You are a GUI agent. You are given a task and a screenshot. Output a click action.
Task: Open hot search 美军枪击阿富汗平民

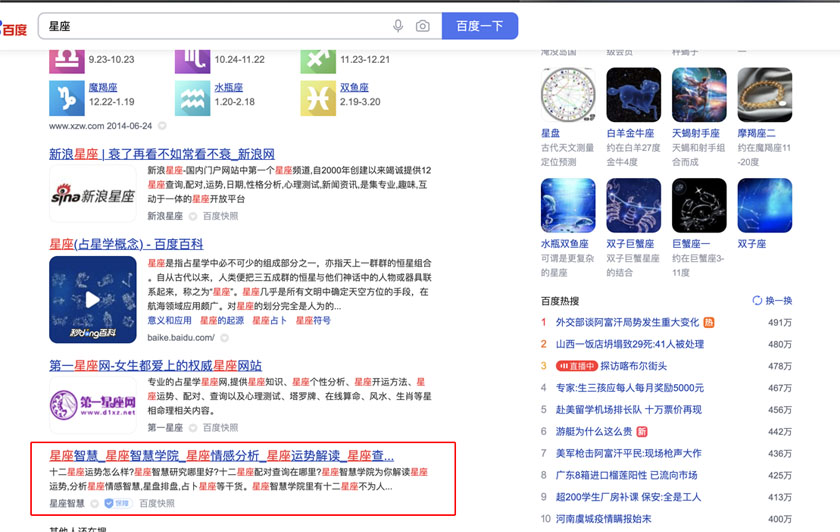(628, 453)
